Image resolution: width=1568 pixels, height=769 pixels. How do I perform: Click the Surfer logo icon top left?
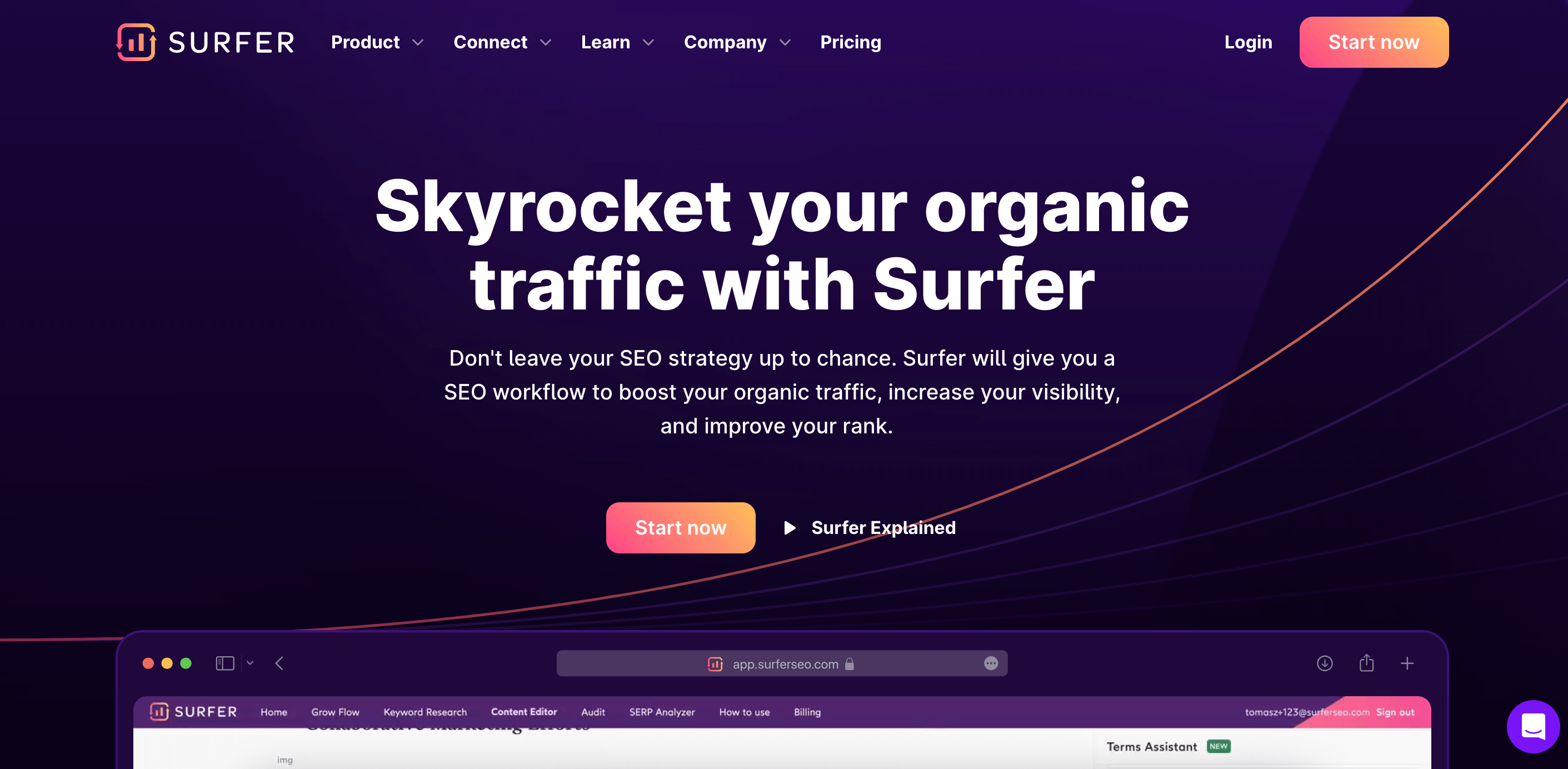[136, 42]
